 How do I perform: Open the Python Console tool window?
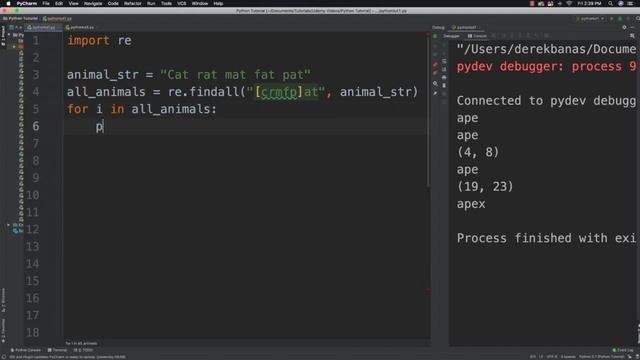click(x=26, y=350)
